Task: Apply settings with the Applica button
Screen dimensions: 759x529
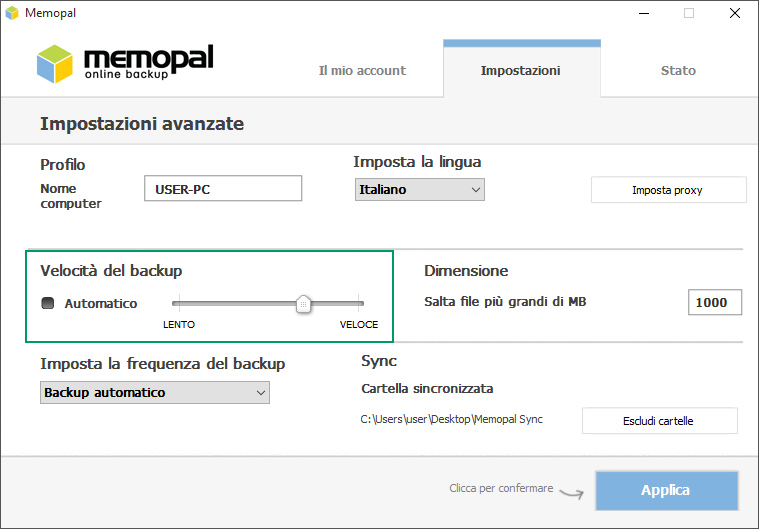Action: (x=667, y=490)
